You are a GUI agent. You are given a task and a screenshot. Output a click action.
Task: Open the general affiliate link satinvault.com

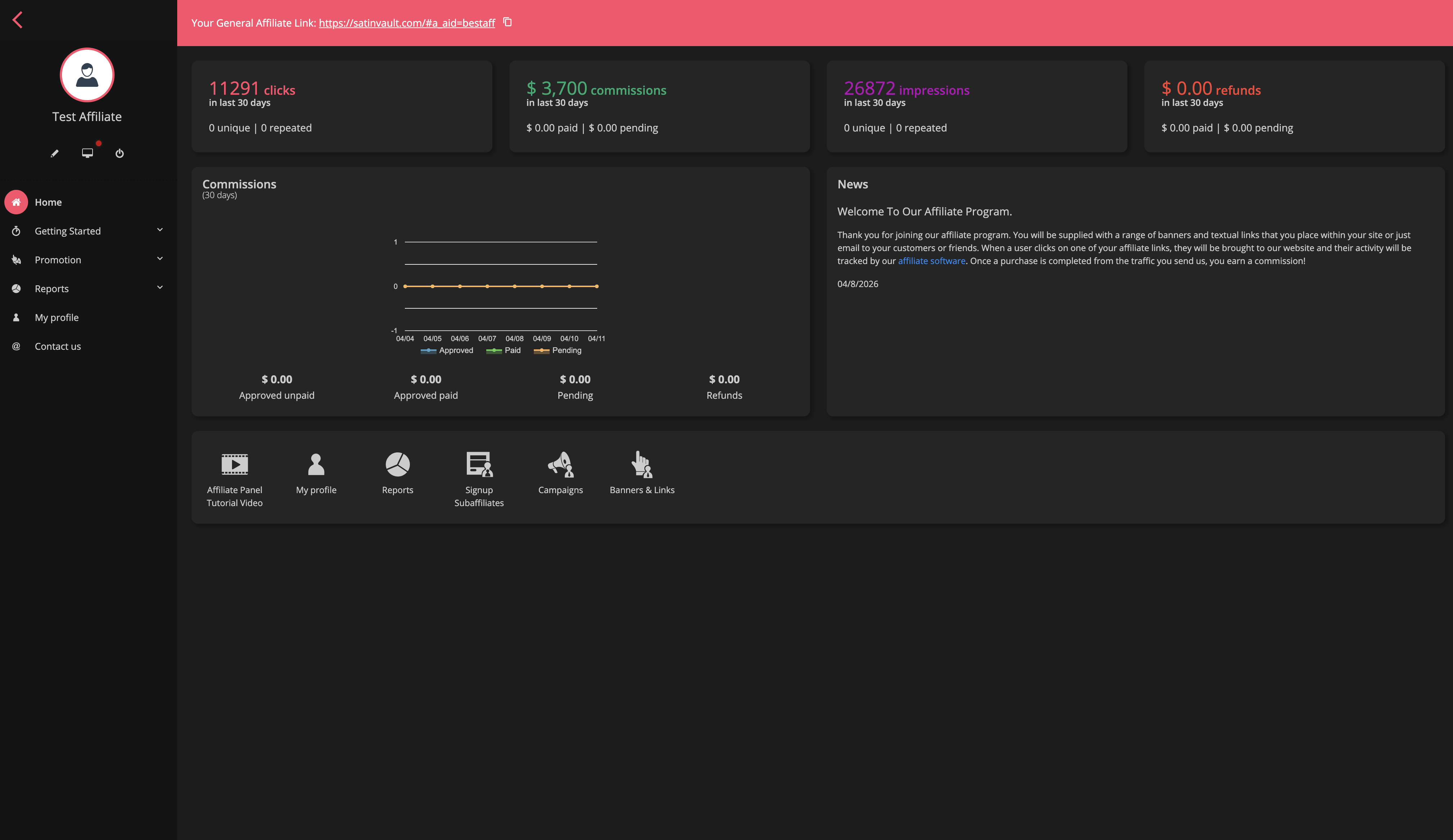[407, 23]
